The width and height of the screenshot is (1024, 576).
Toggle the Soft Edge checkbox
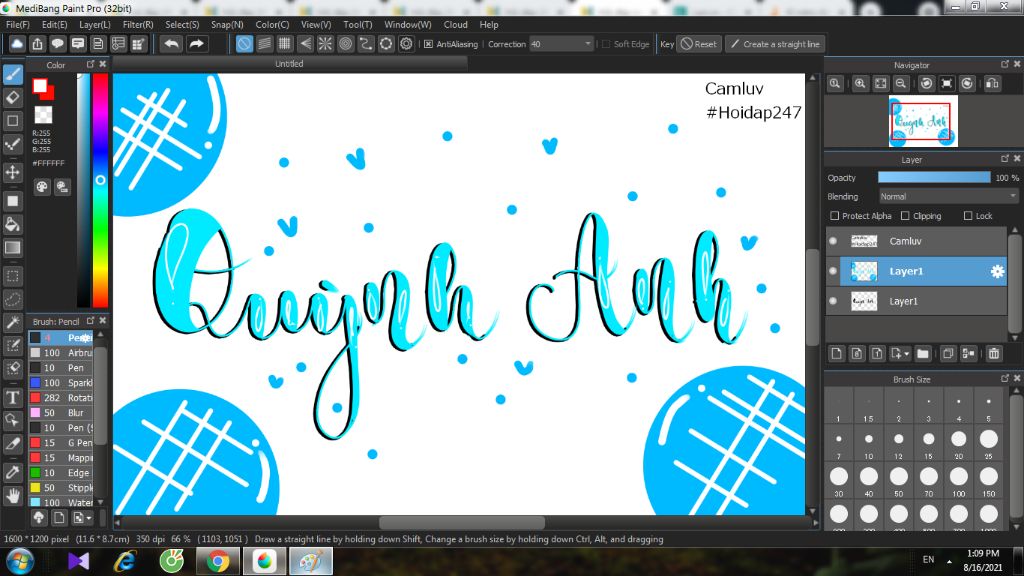(x=605, y=44)
